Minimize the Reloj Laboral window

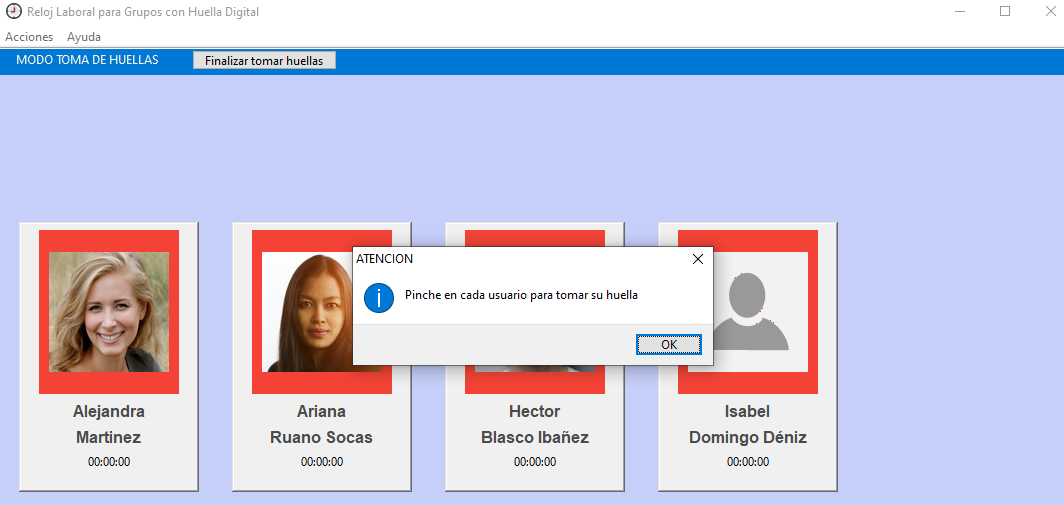click(x=959, y=12)
